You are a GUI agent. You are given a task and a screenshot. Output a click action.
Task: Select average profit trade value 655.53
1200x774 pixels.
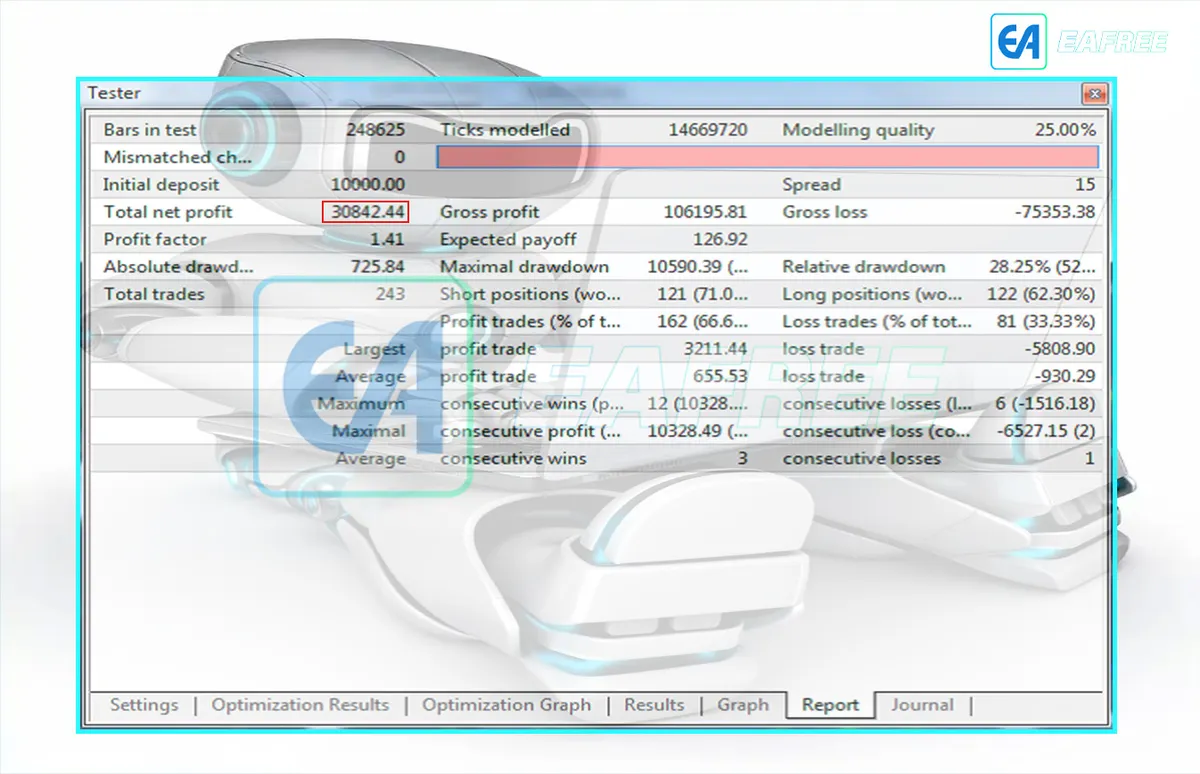(x=720, y=376)
